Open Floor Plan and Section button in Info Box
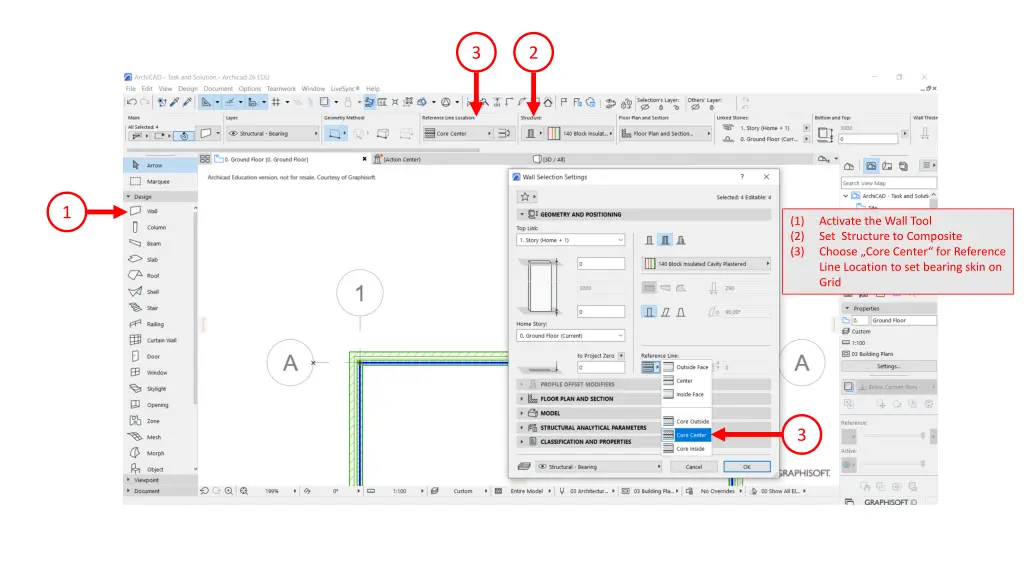1024x576 pixels. click(x=665, y=133)
